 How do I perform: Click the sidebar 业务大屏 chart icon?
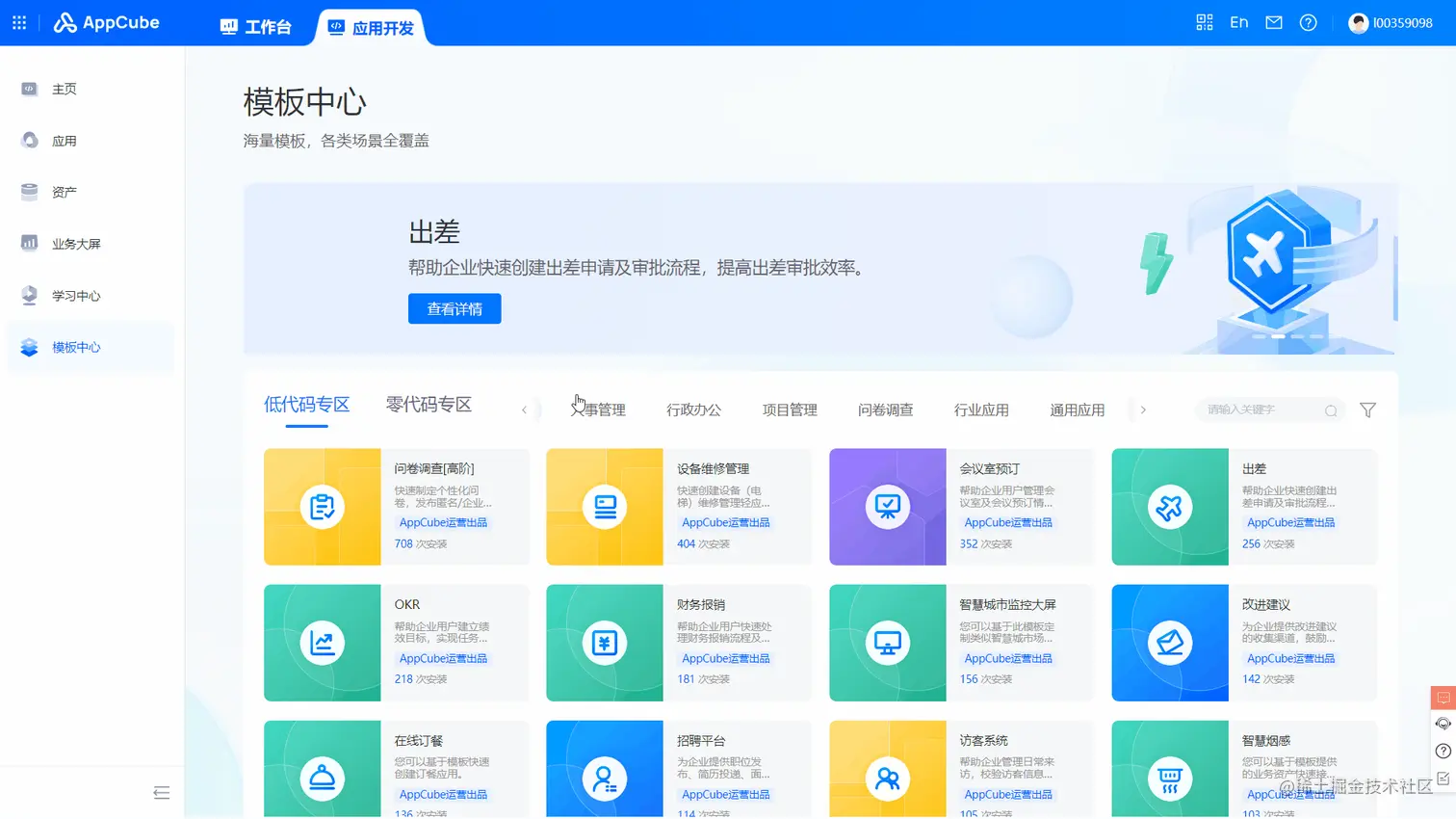pos(30,243)
